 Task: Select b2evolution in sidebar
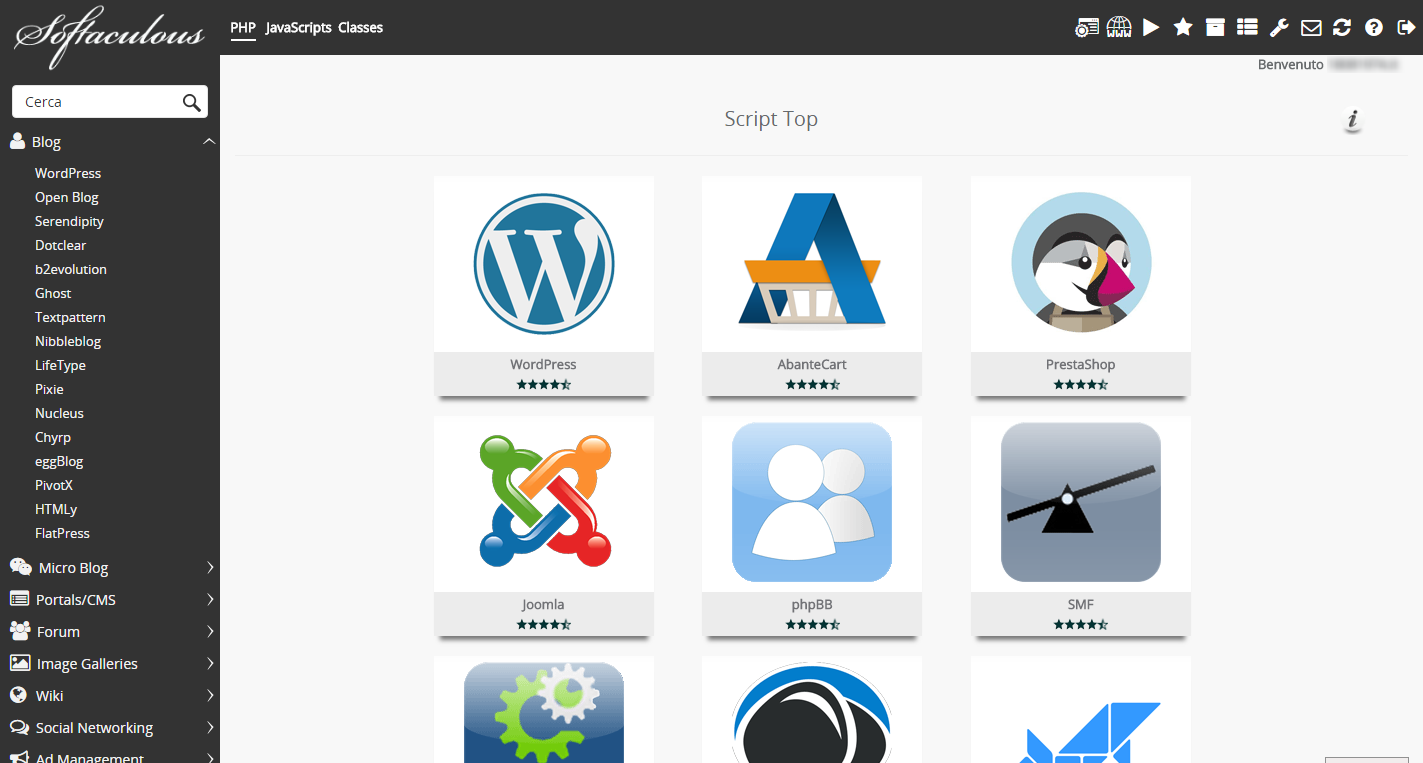(x=71, y=269)
